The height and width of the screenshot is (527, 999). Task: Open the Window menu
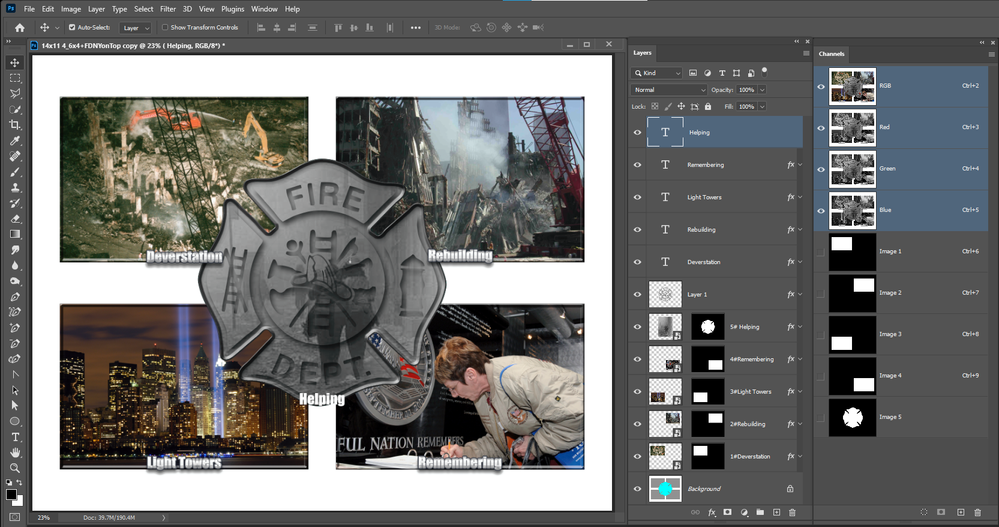pos(264,9)
